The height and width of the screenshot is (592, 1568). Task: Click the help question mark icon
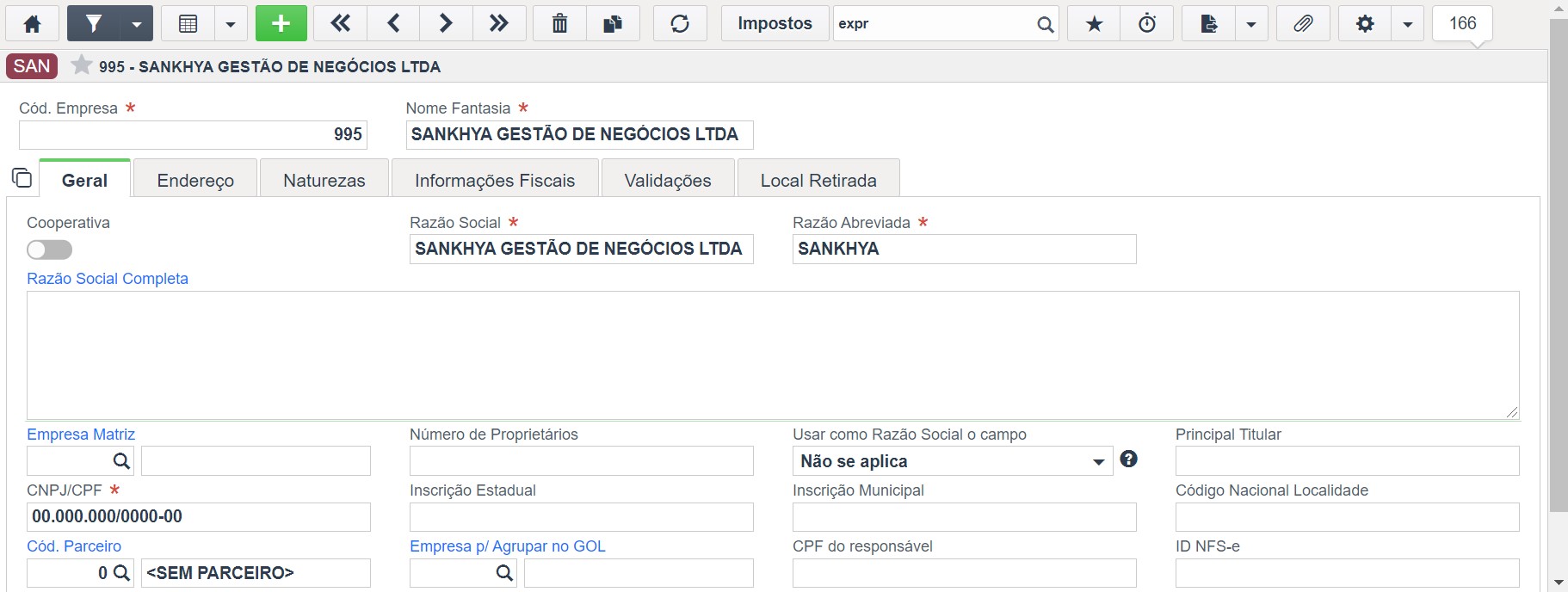click(x=1129, y=459)
